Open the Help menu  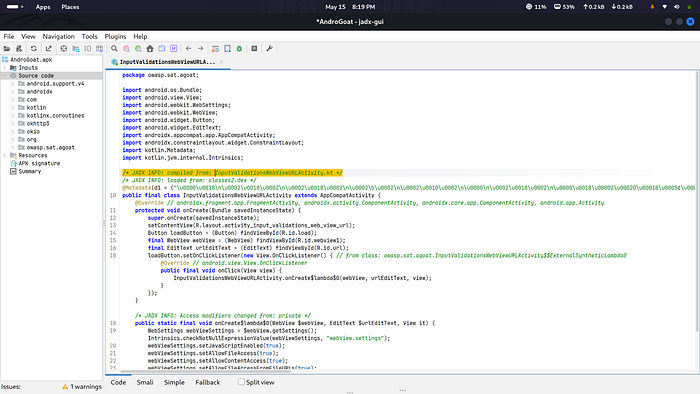click(140, 37)
